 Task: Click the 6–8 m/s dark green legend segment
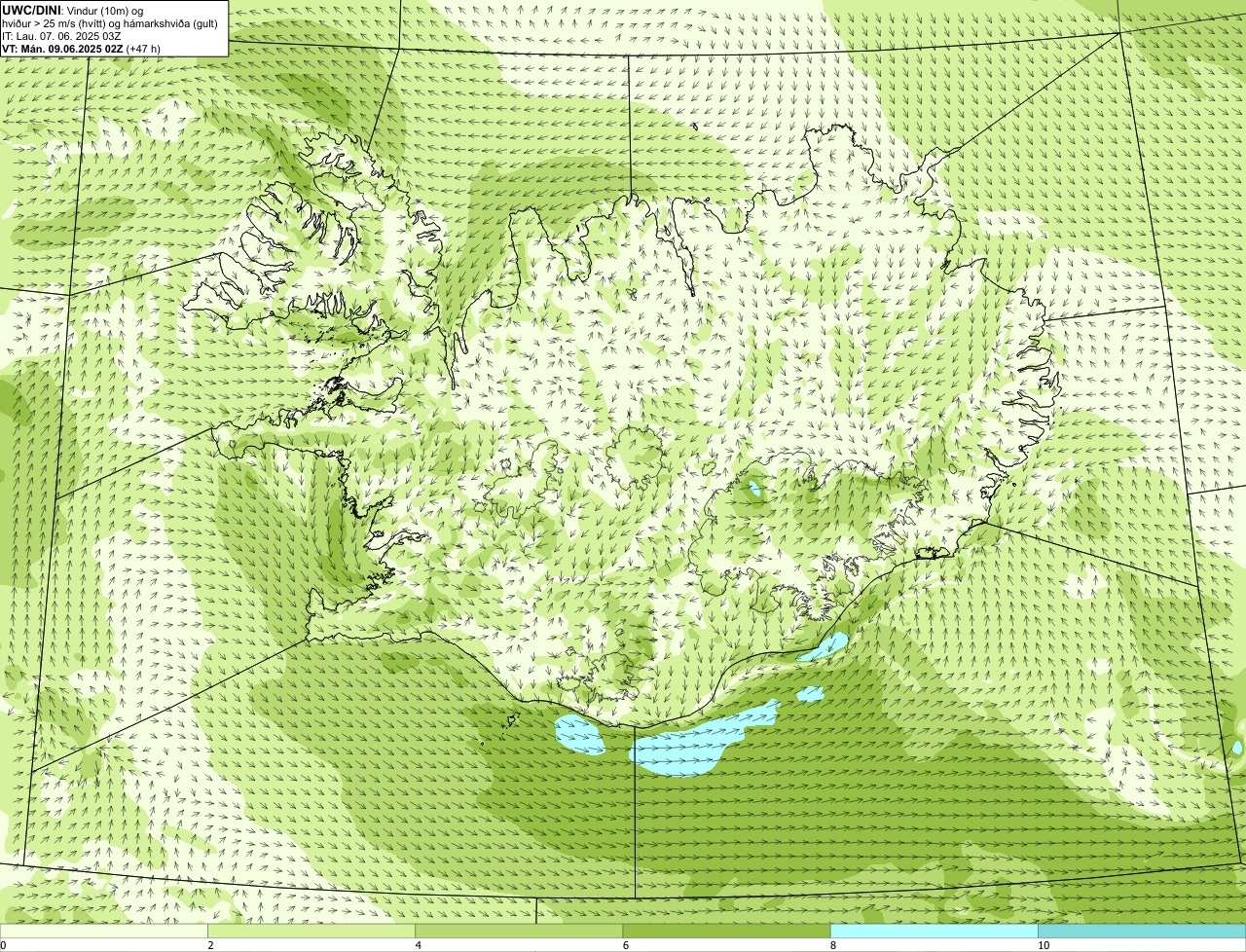pos(726,932)
